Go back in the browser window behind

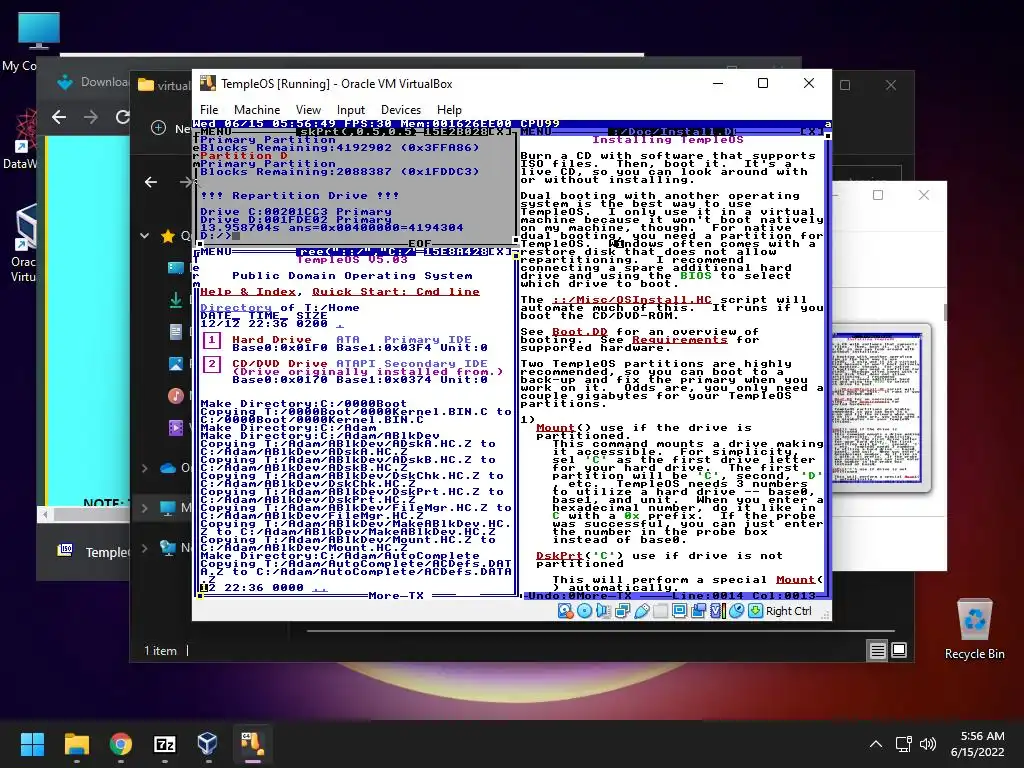pos(59,117)
